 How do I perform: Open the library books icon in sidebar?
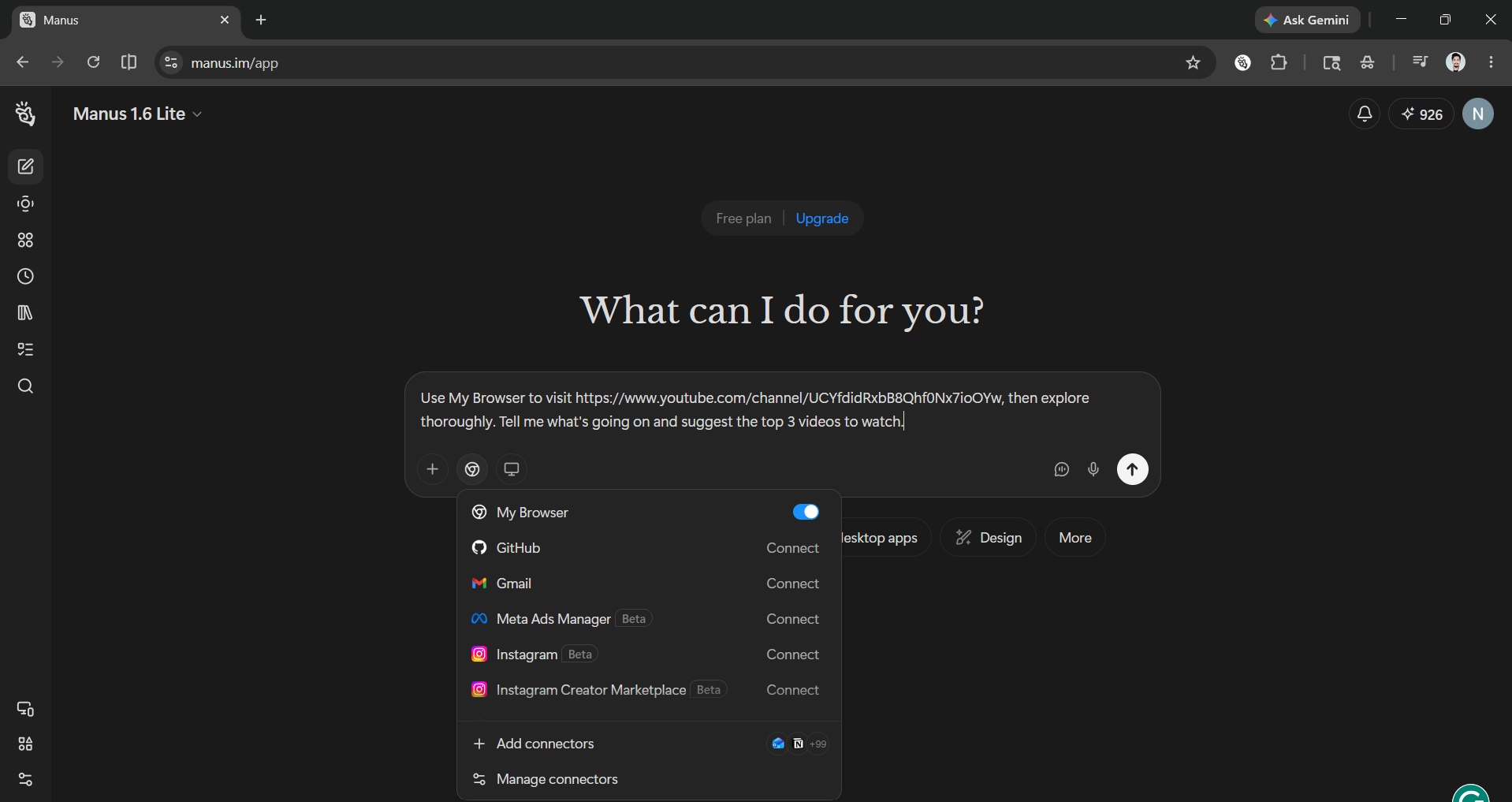coord(25,313)
